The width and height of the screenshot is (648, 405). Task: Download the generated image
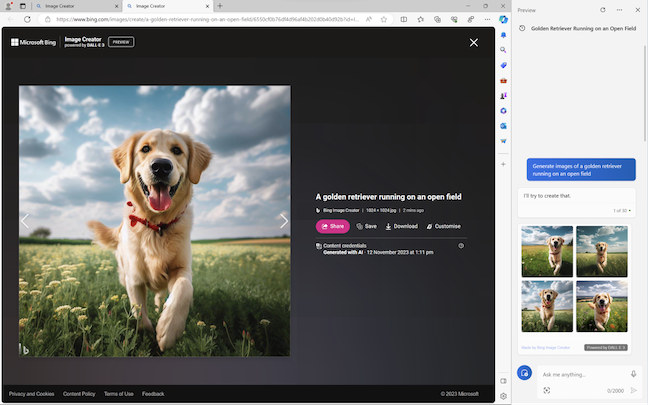pyautogui.click(x=401, y=226)
